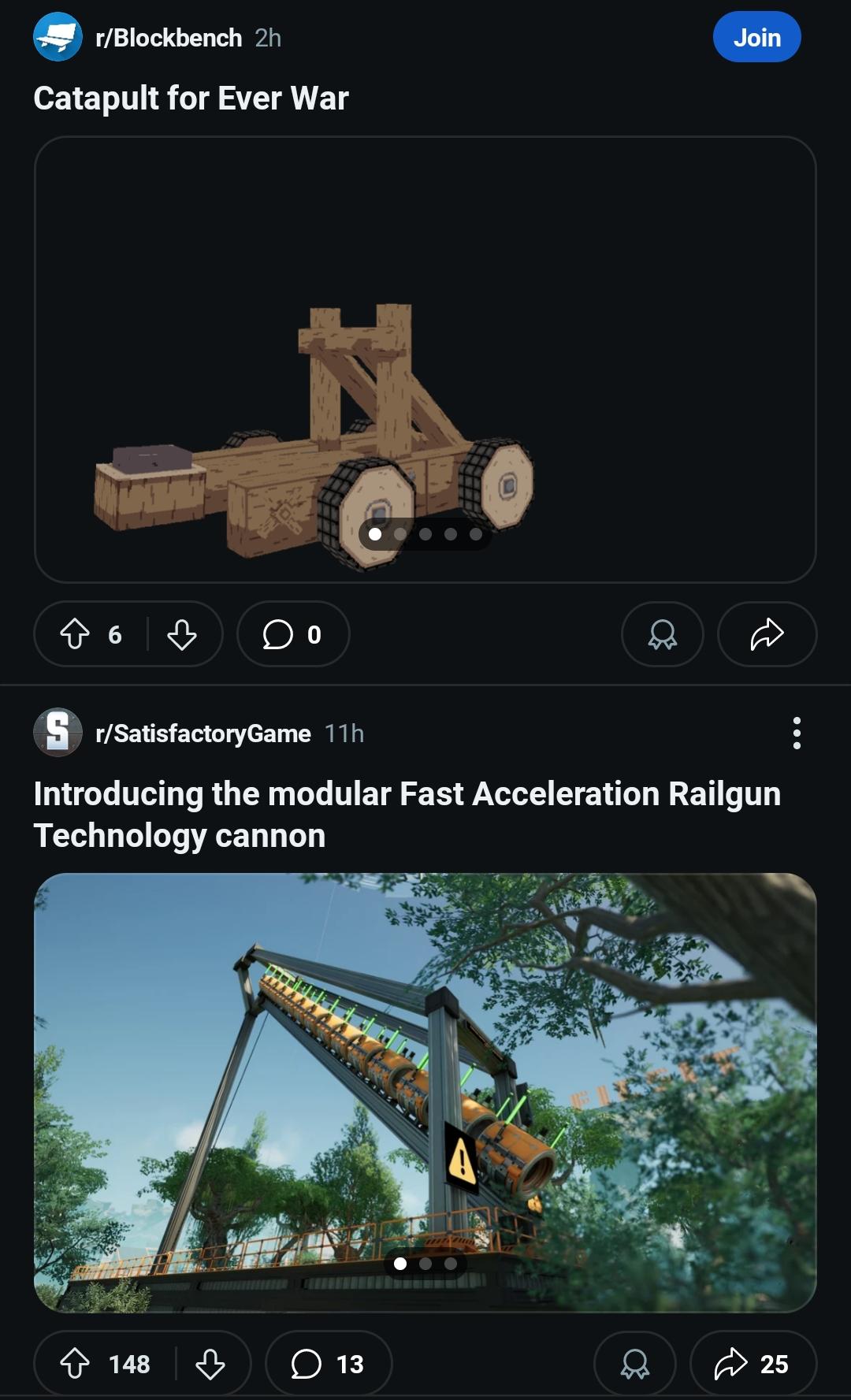Open three-dot menu for SatisfactoryGame post
Viewport: 851px width, 1400px height.
(797, 733)
